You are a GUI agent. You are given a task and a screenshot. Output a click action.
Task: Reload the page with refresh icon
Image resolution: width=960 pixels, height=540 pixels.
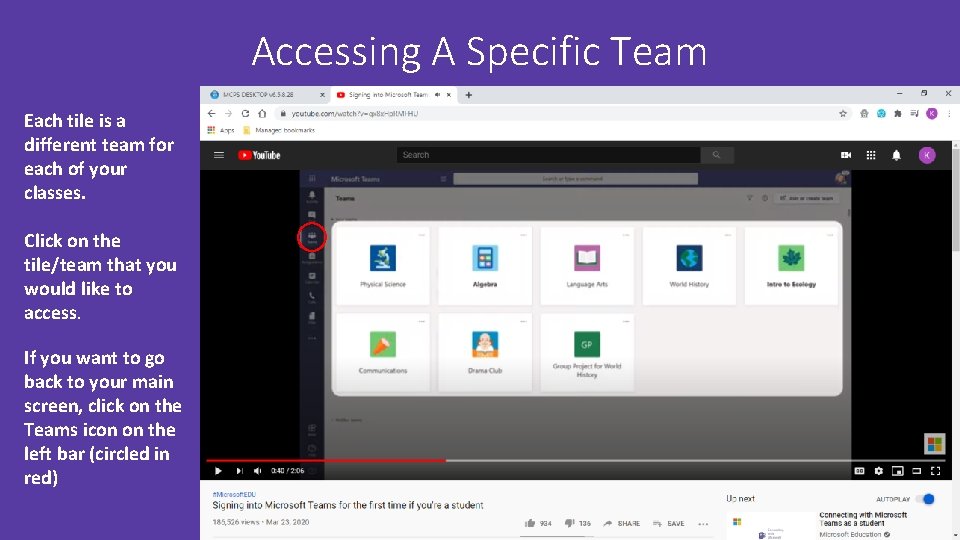pyautogui.click(x=246, y=113)
